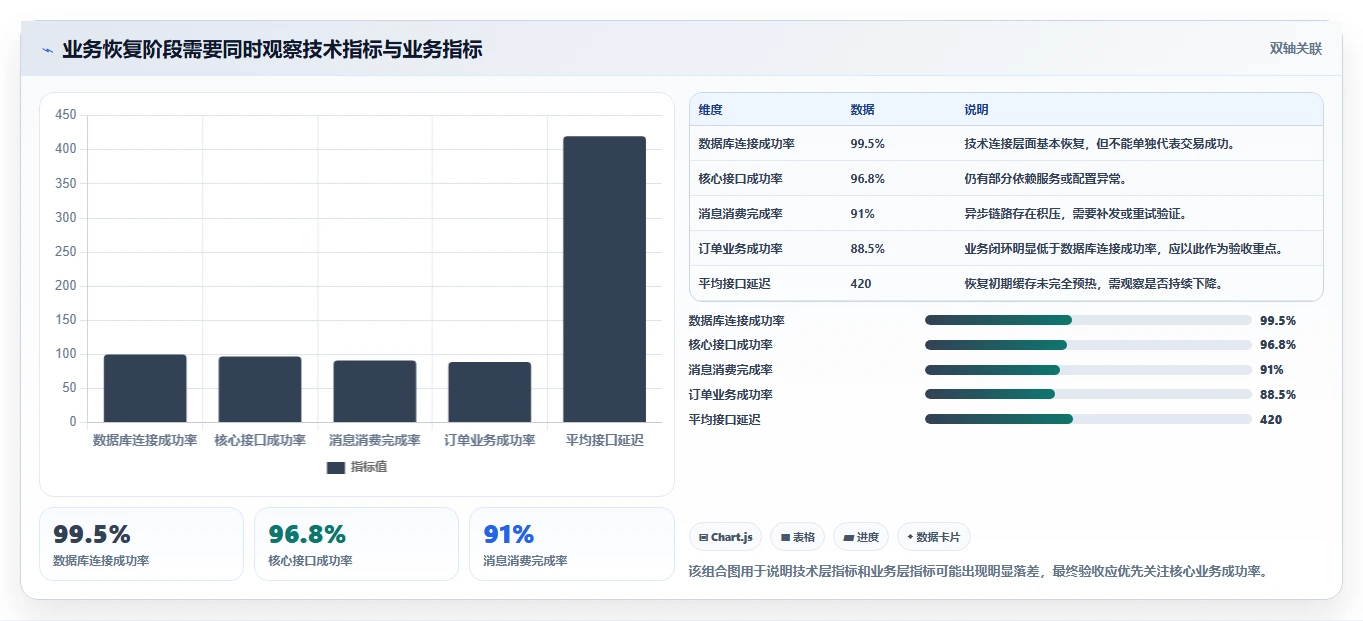Click the 88.5% value beside the progress bar
1363x621 pixels.
(x=1278, y=395)
